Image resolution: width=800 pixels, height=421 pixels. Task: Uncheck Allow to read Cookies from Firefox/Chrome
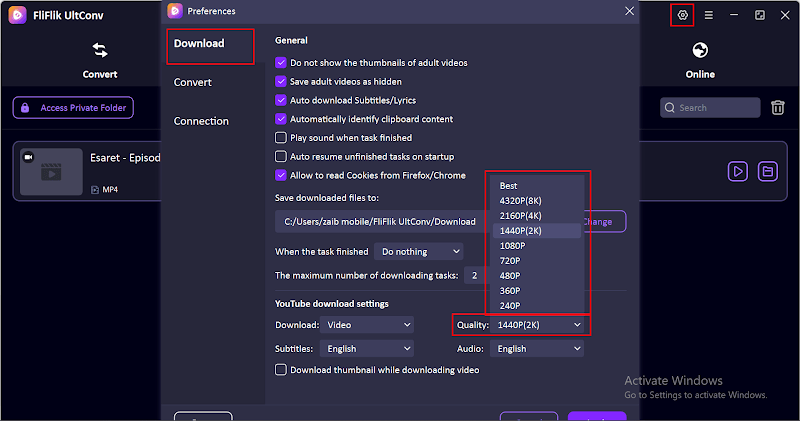click(x=281, y=175)
